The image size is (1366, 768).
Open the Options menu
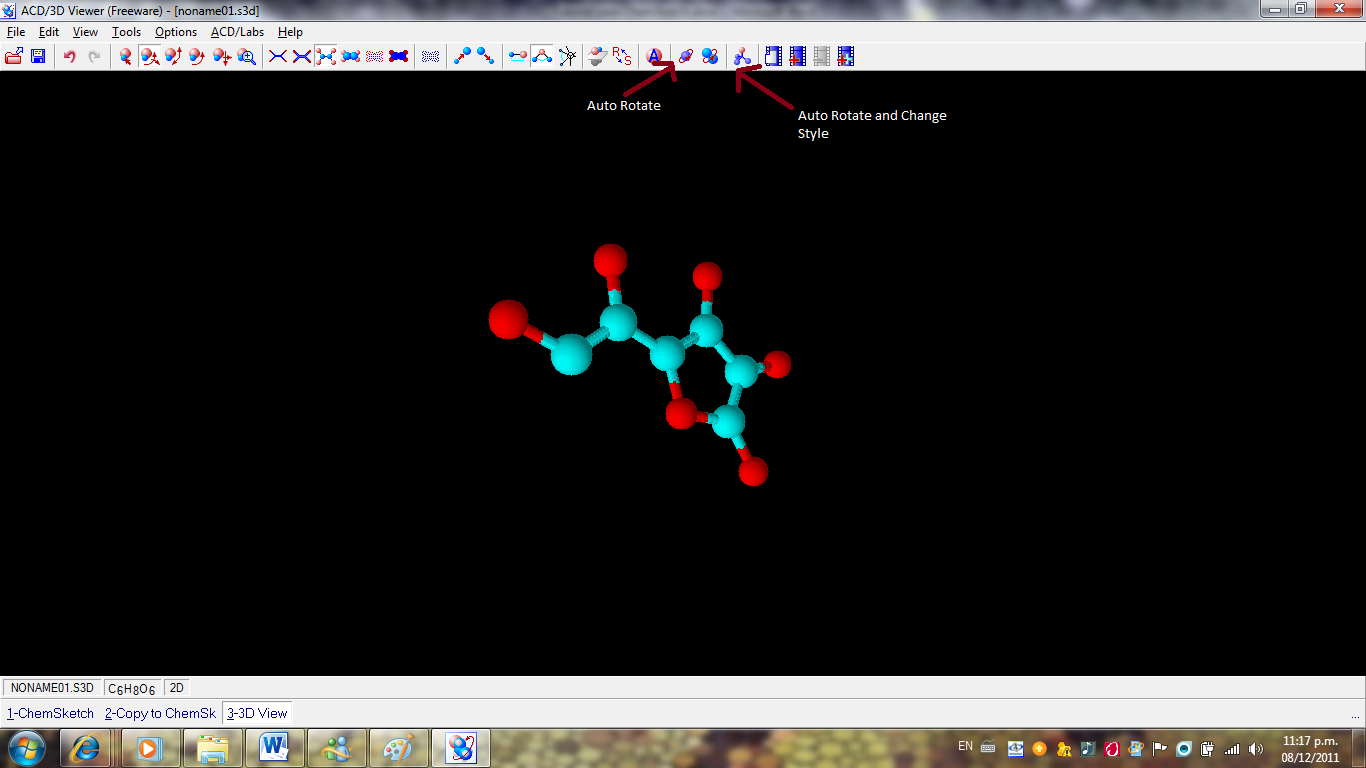point(175,31)
